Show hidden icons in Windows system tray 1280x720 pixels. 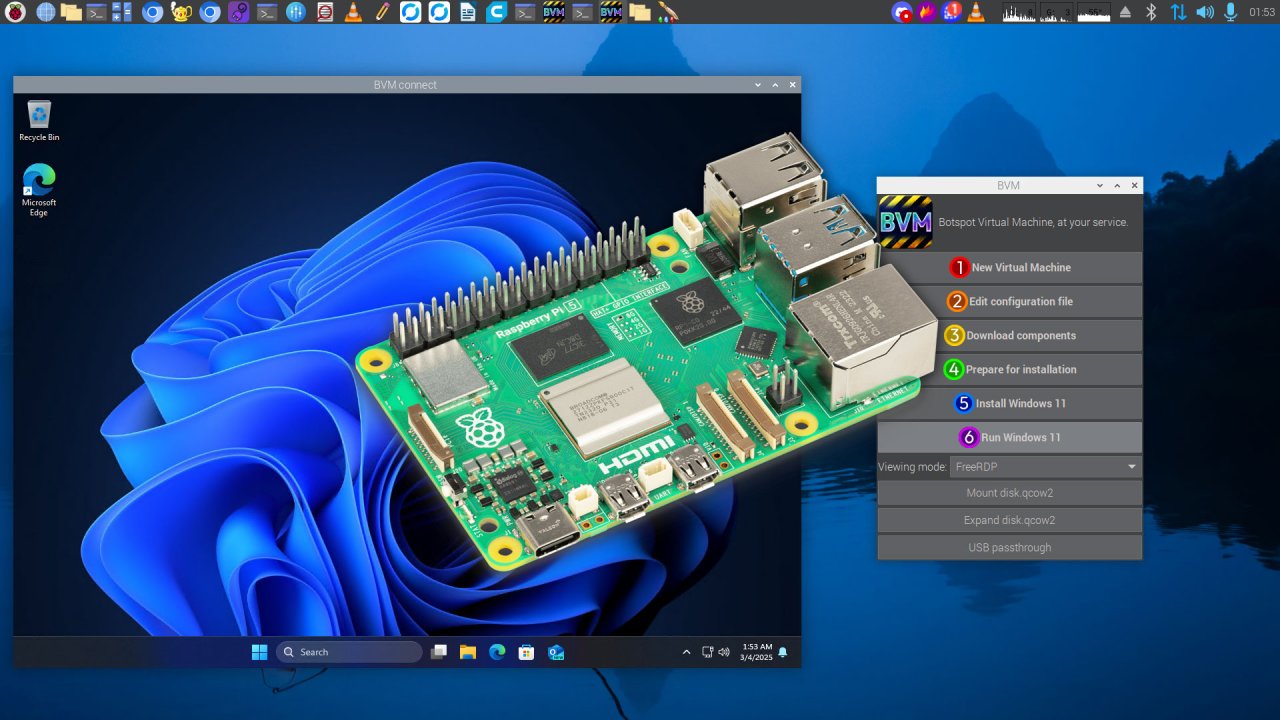pyautogui.click(x=686, y=652)
